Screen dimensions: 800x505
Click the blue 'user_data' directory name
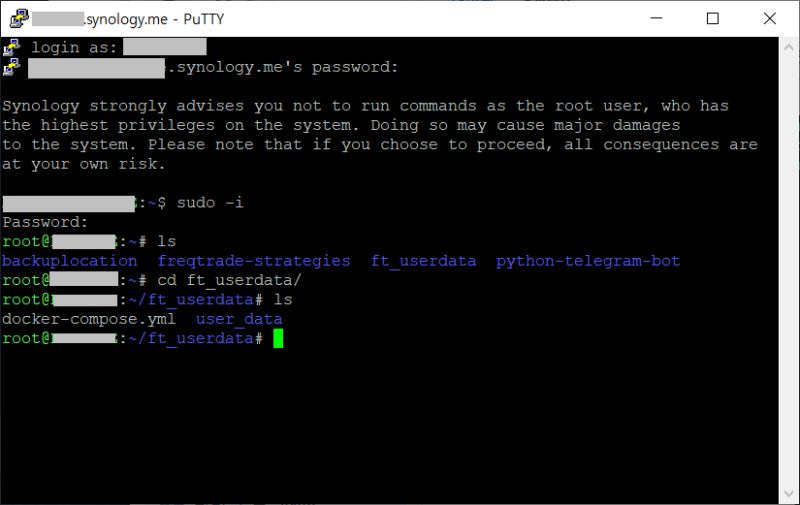(x=239, y=319)
